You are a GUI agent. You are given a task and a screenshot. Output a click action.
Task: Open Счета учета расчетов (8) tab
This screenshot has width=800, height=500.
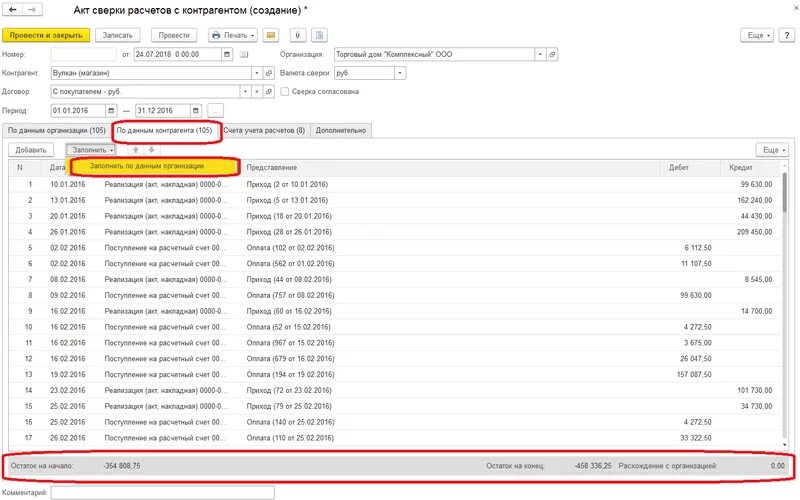coord(264,131)
